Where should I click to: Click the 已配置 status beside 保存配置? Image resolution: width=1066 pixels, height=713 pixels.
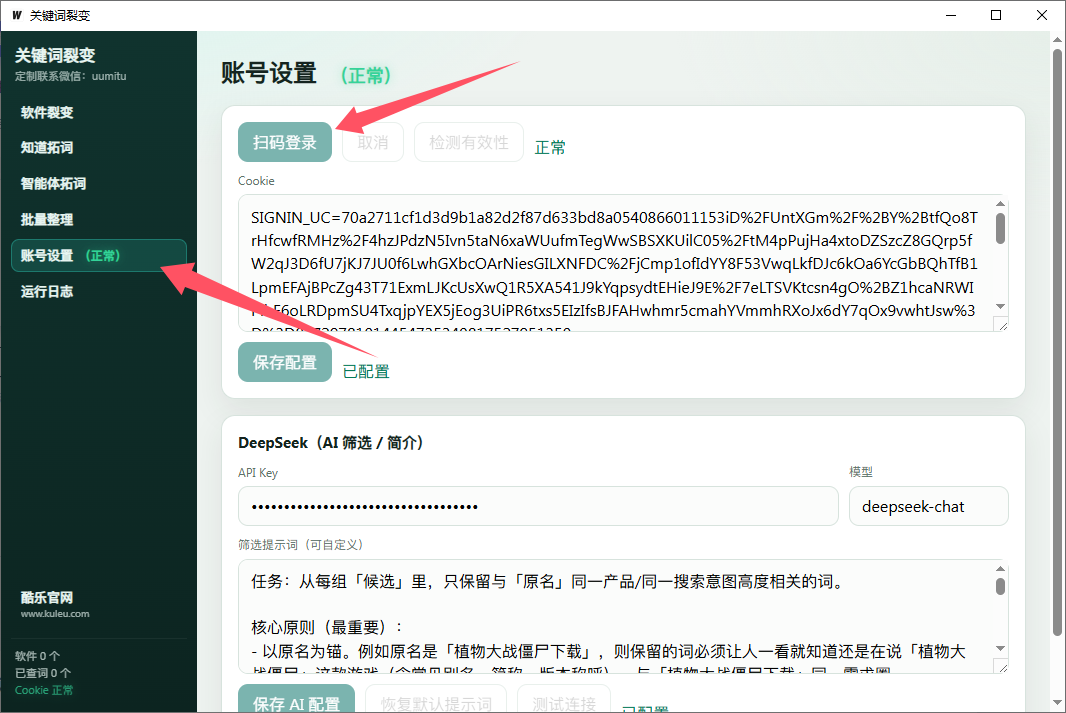point(366,372)
